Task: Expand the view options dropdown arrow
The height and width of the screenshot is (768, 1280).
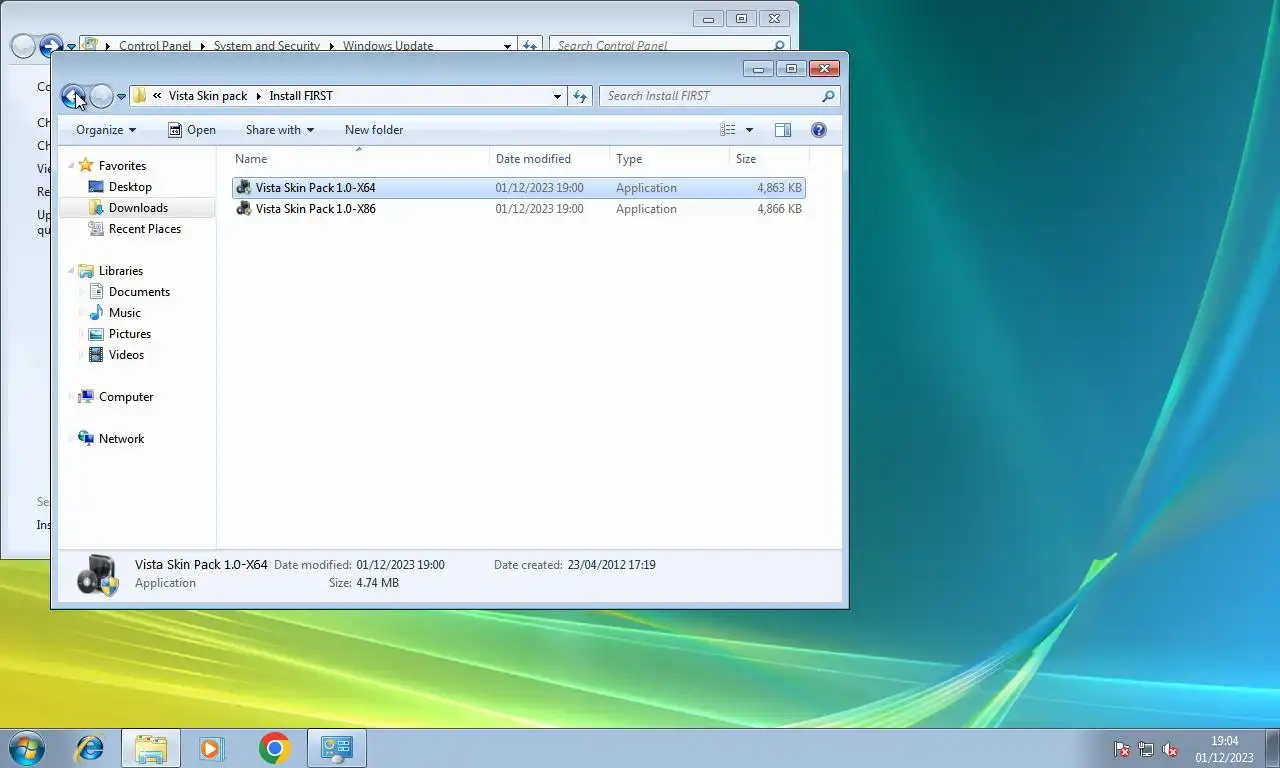Action: click(749, 130)
